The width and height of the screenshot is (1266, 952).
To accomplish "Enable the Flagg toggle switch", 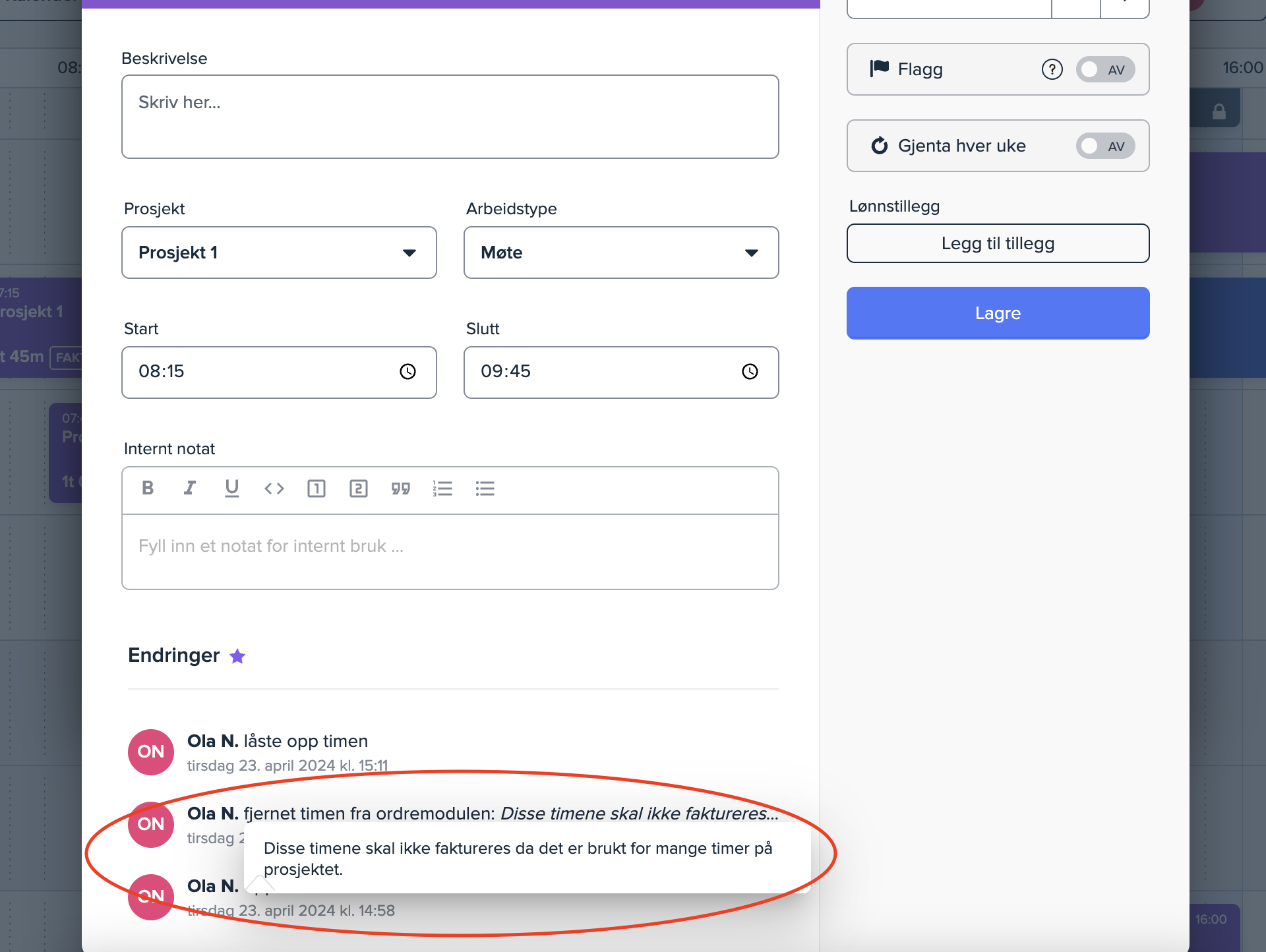I will click(1105, 69).
